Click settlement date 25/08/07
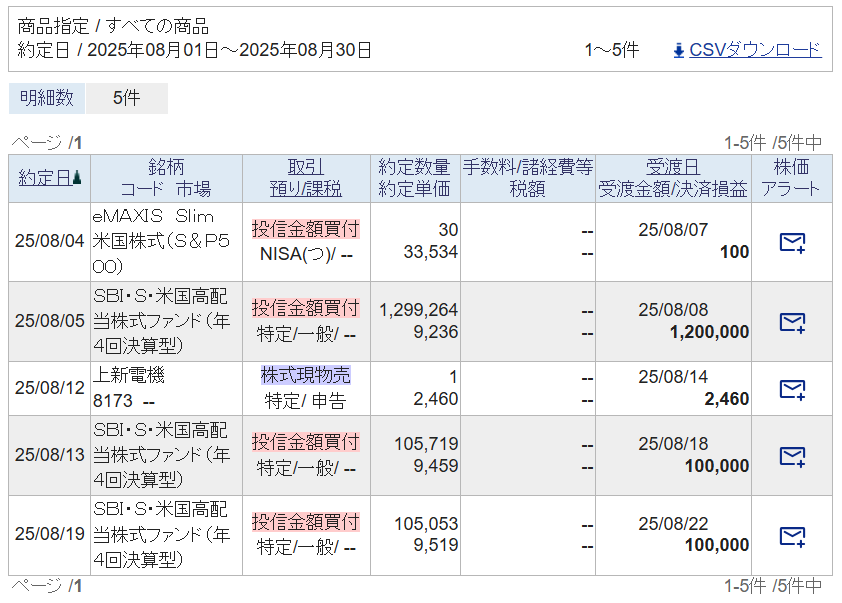 673,230
